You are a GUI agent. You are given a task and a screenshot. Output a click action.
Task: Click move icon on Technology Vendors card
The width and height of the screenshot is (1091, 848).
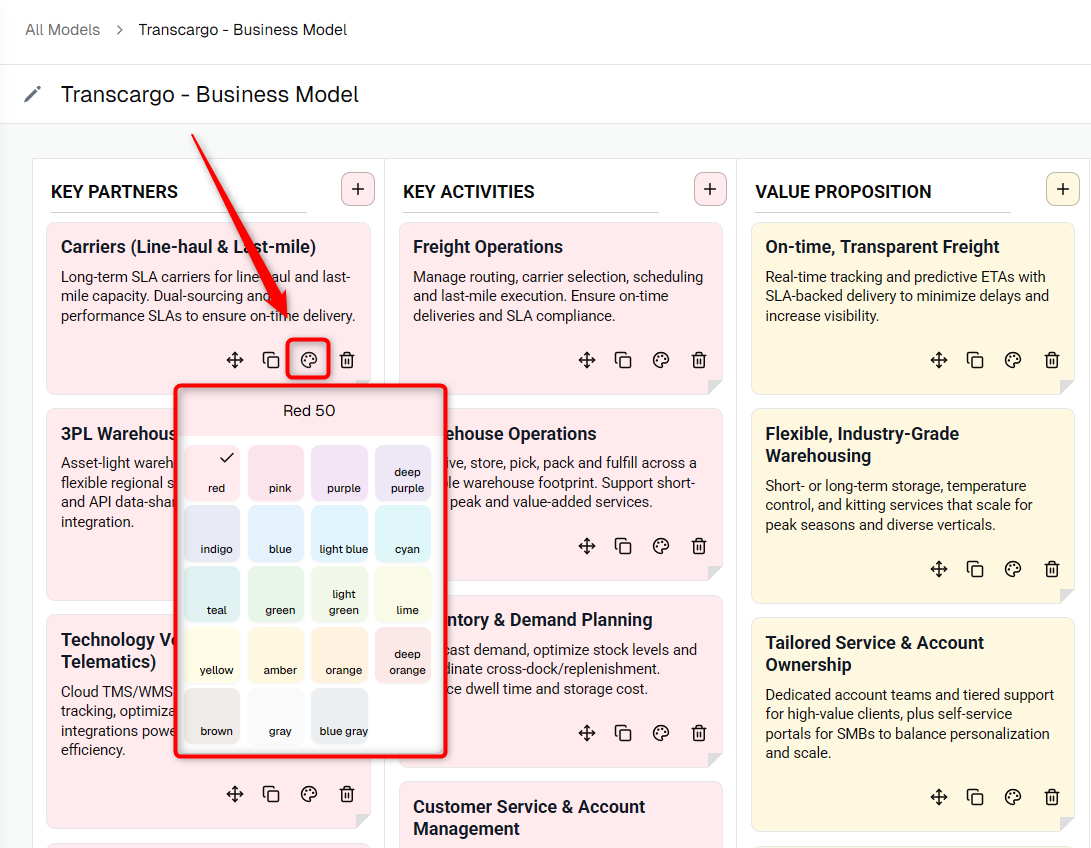click(x=235, y=794)
